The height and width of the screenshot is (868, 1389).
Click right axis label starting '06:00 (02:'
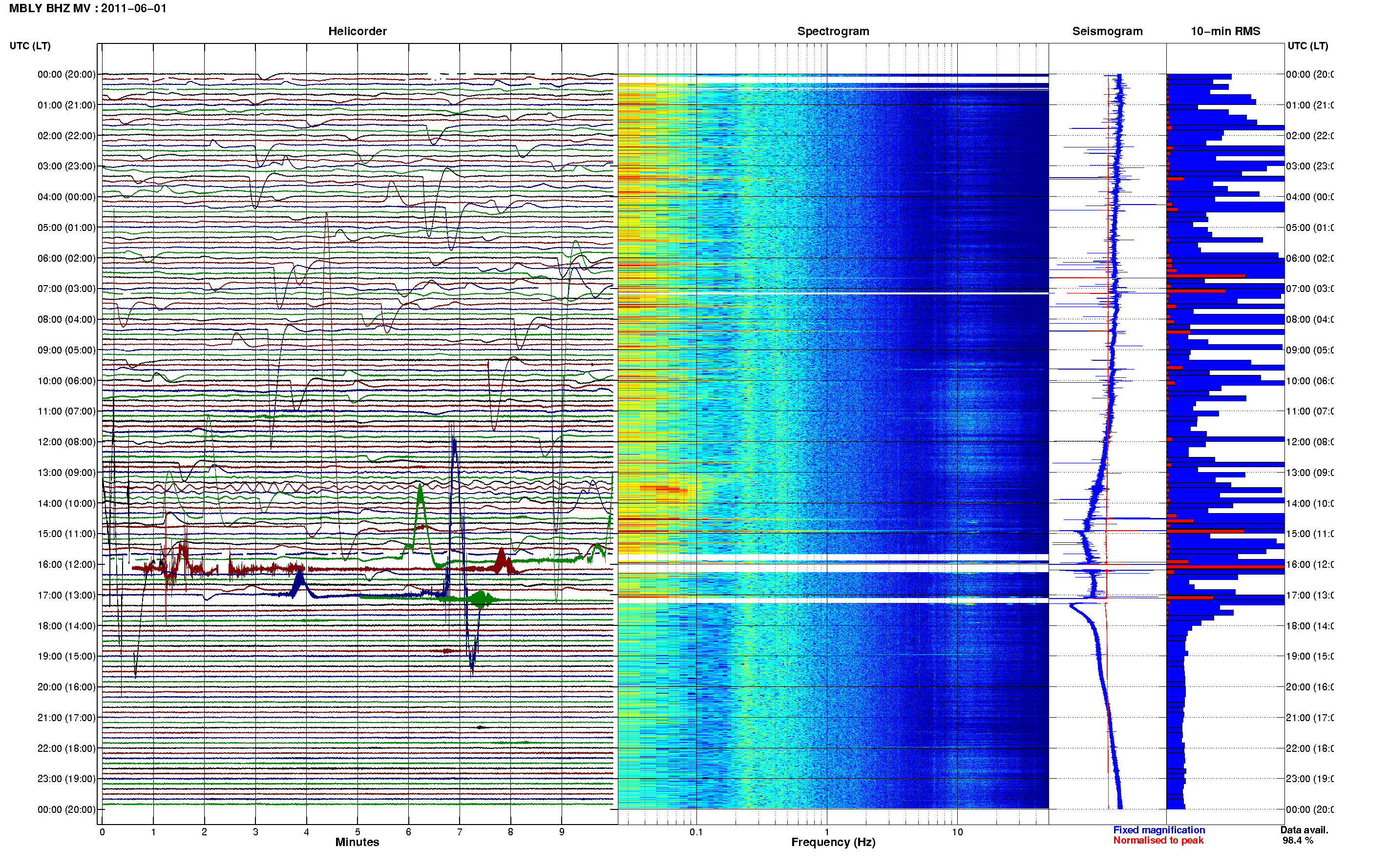click(1310, 258)
